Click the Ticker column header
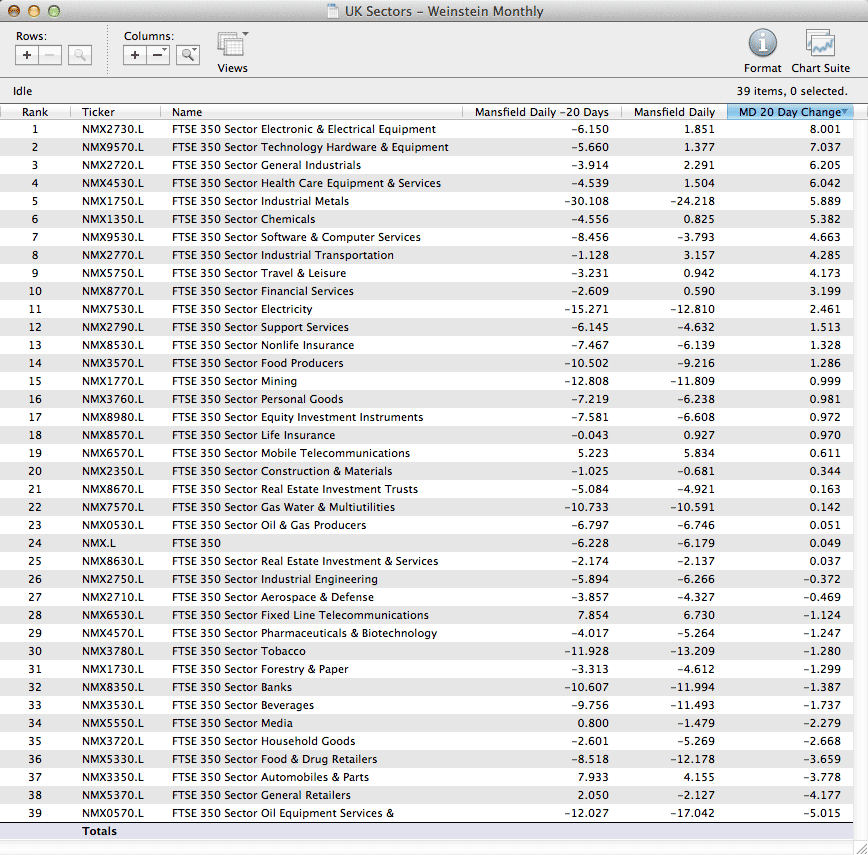 98,112
